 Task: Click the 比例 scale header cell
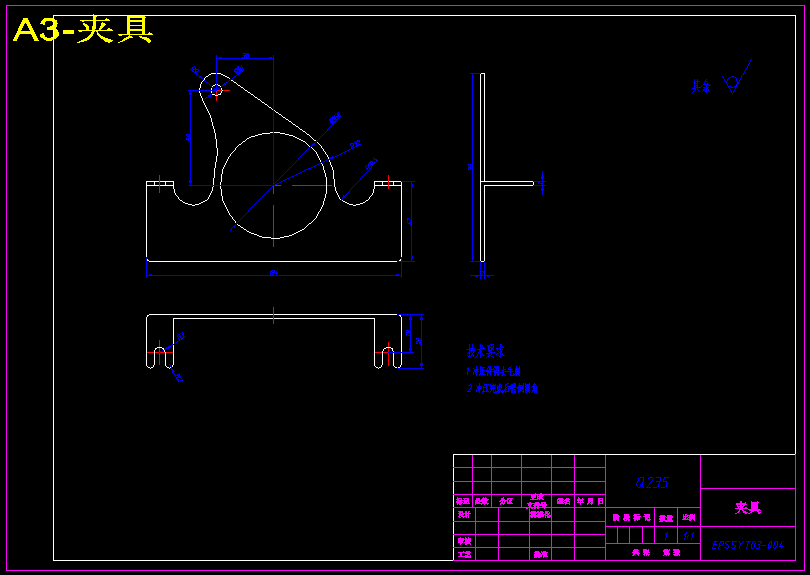(689, 517)
